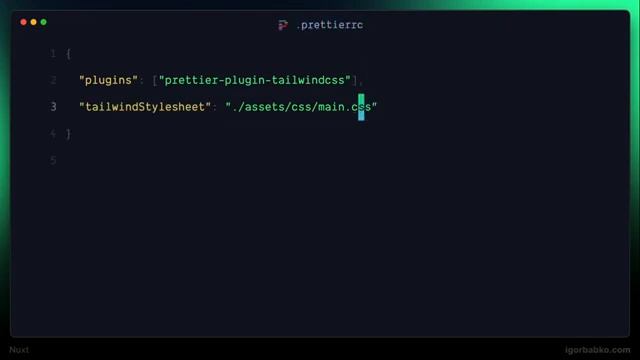The width and height of the screenshot is (640, 360).
Task: Click line number 5 in the gutter
Action: coord(53,160)
